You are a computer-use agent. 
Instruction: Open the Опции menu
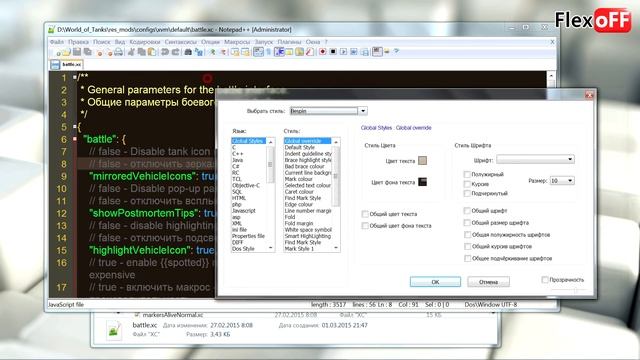click(x=210, y=42)
